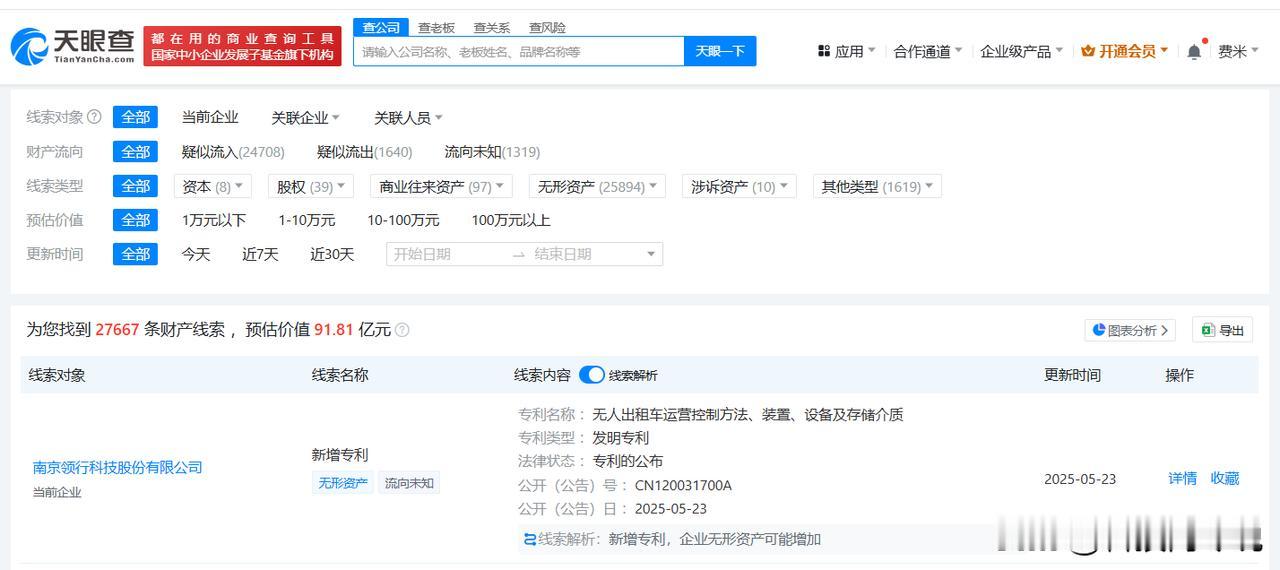
Task: Switch to the 查关系 tab
Action: pos(492,28)
